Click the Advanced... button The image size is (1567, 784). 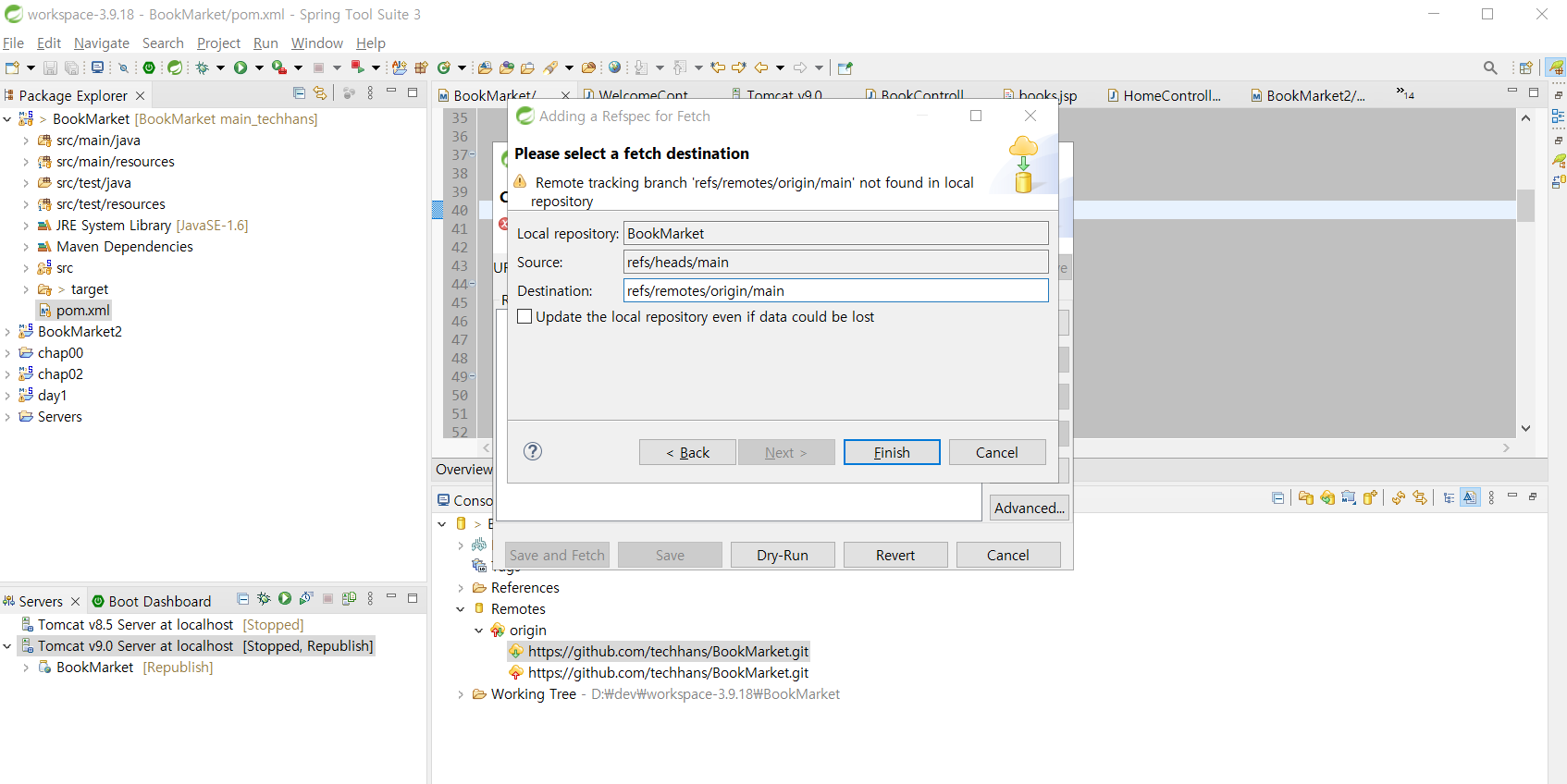(1030, 508)
